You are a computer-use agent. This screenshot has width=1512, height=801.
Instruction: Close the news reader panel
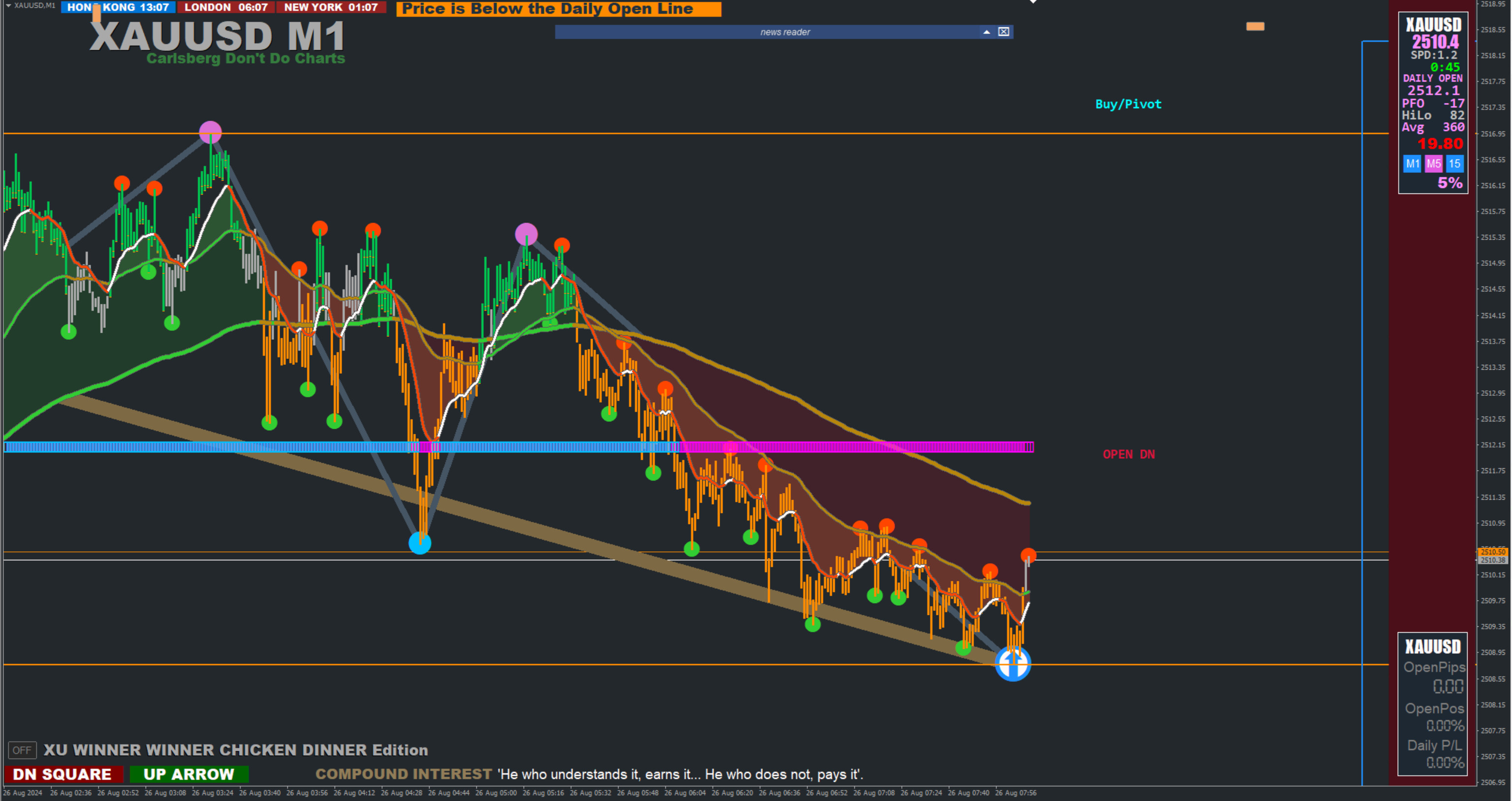(1004, 32)
